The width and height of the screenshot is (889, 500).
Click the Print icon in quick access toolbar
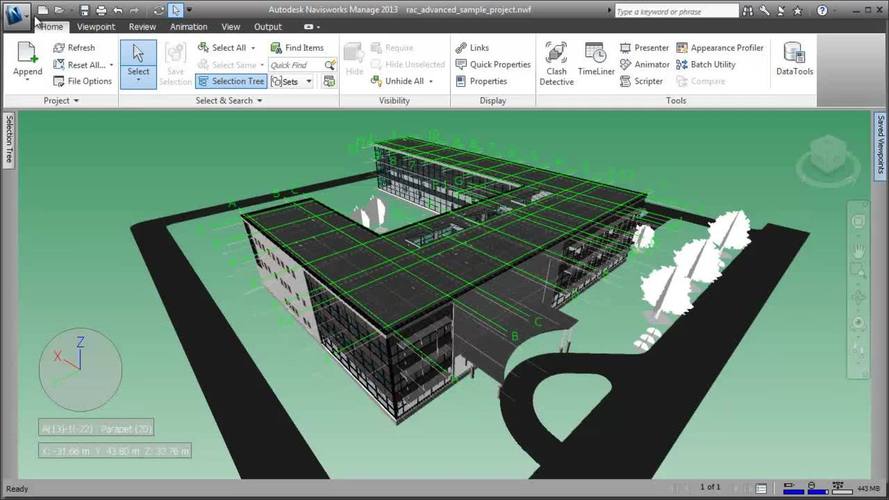click(x=101, y=10)
